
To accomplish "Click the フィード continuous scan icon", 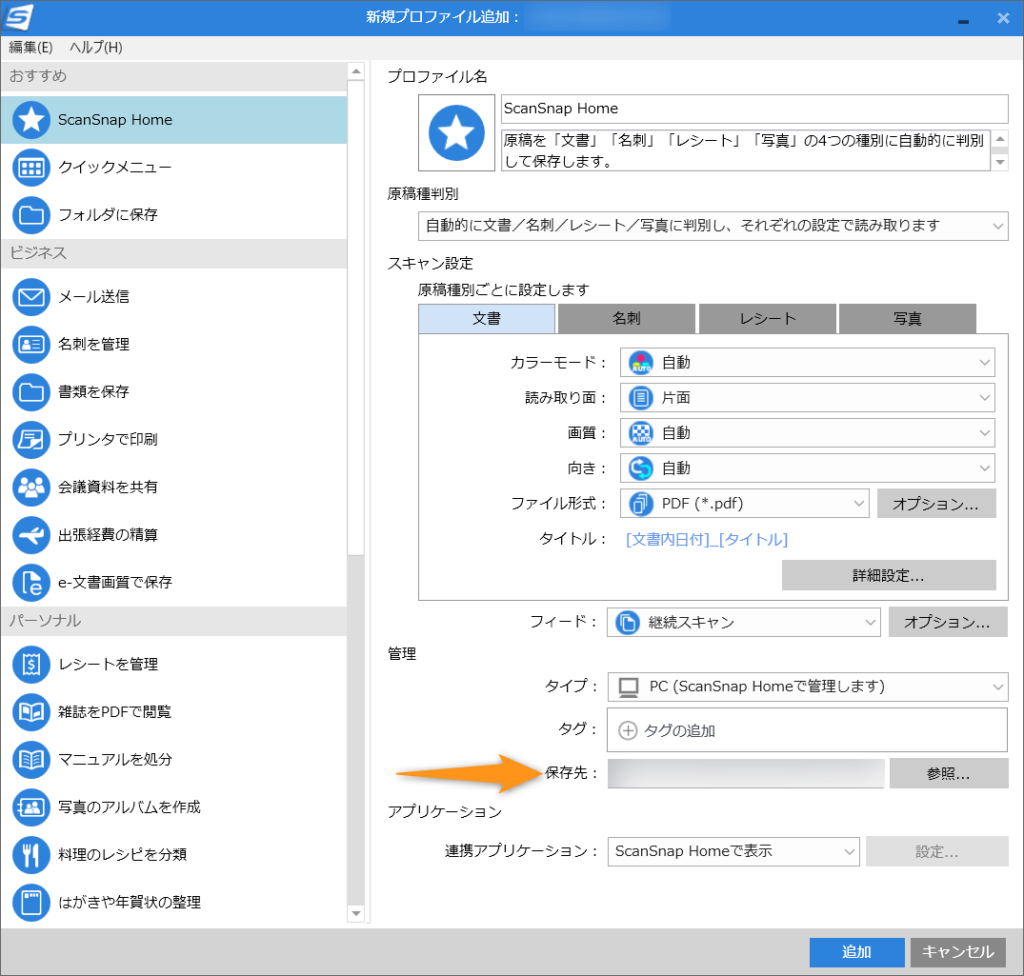I will (x=628, y=623).
